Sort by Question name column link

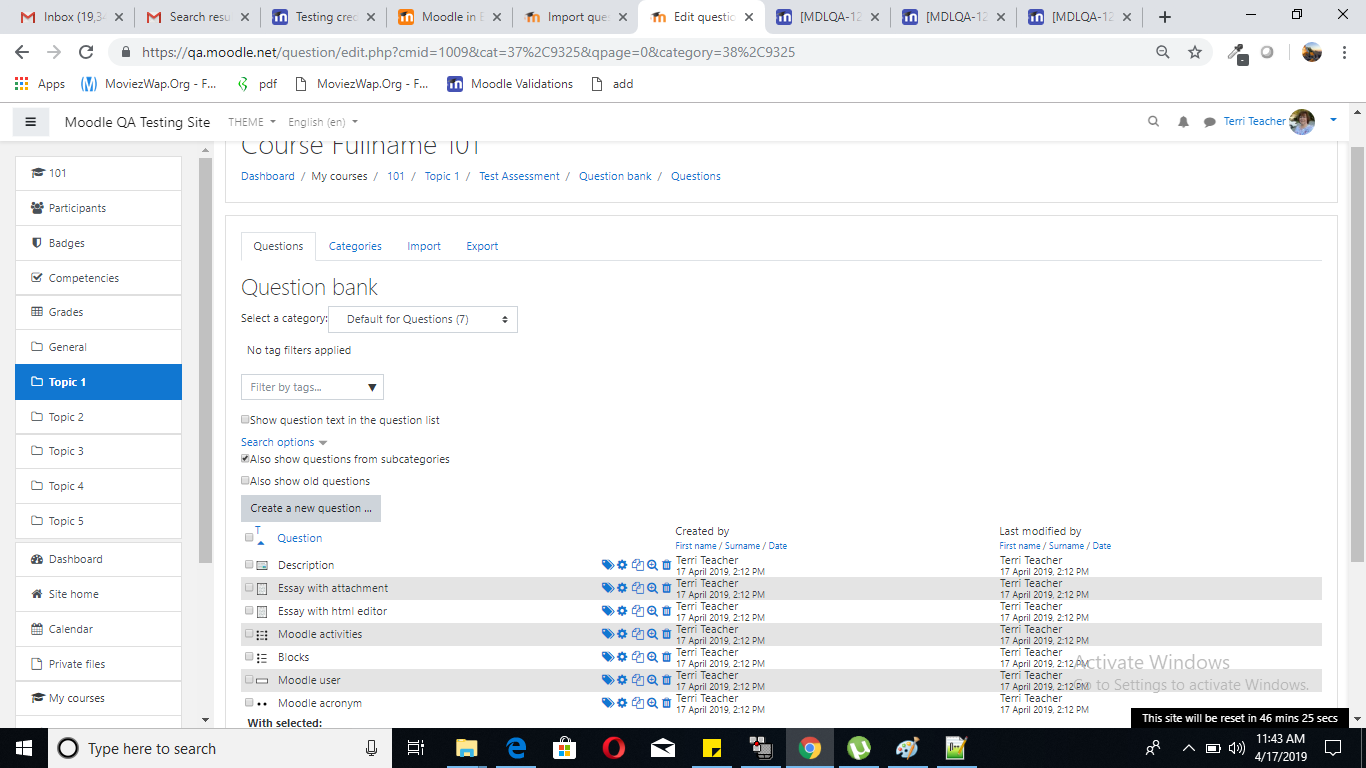(x=299, y=538)
